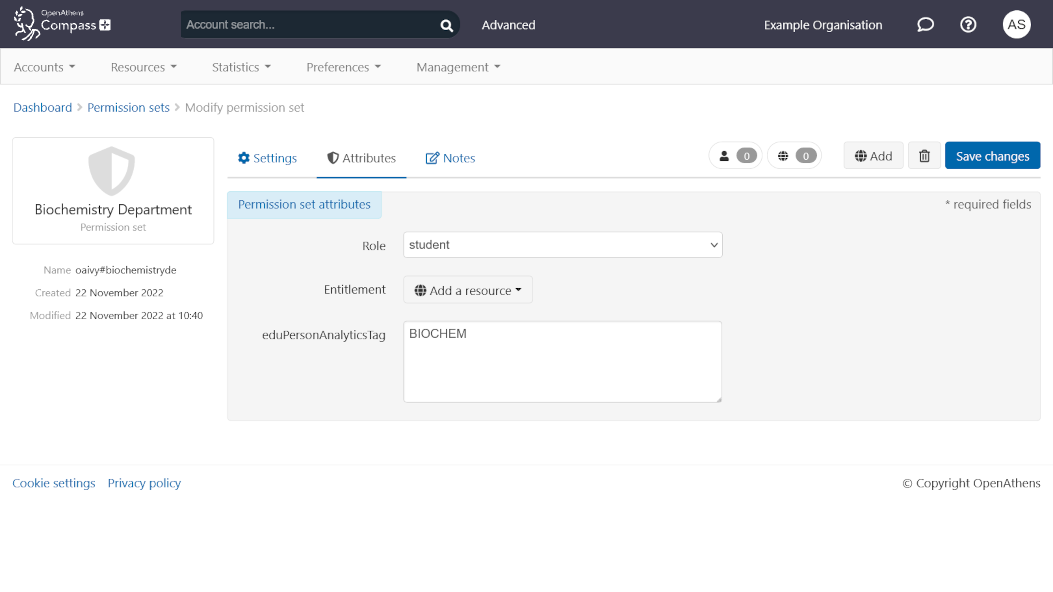1053x592 pixels.
Task: Open the Management menu
Action: tap(458, 67)
